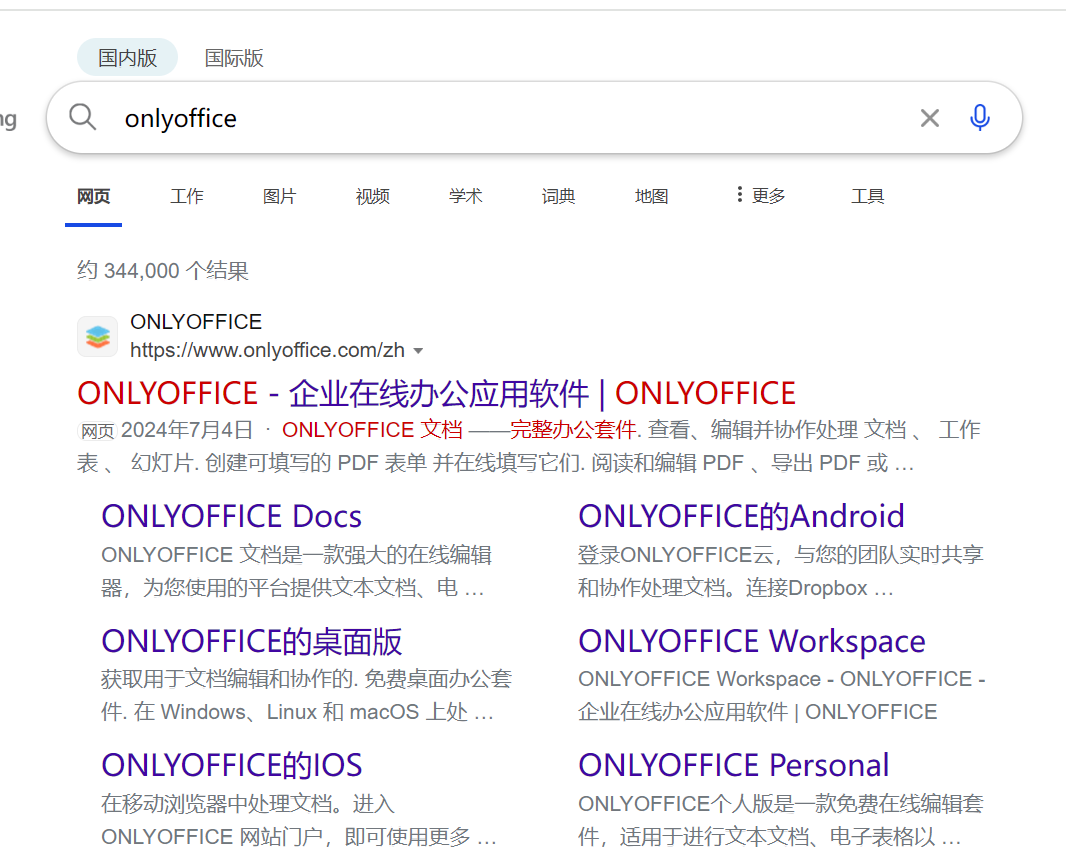Open the 更多 menu
The height and width of the screenshot is (866, 1066).
760,196
